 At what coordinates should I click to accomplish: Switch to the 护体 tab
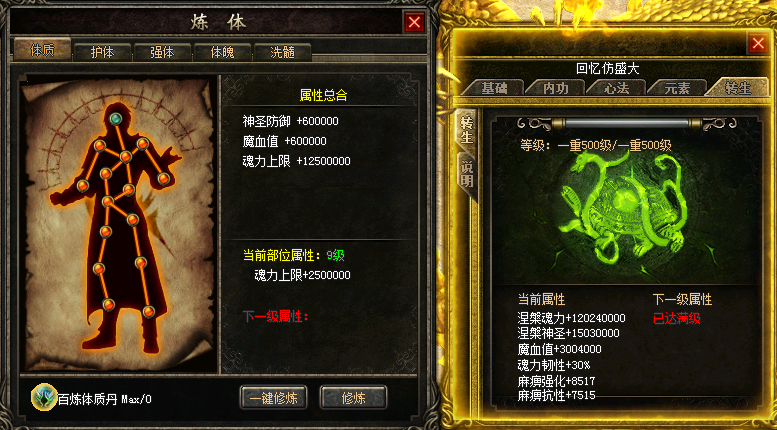click(102, 52)
